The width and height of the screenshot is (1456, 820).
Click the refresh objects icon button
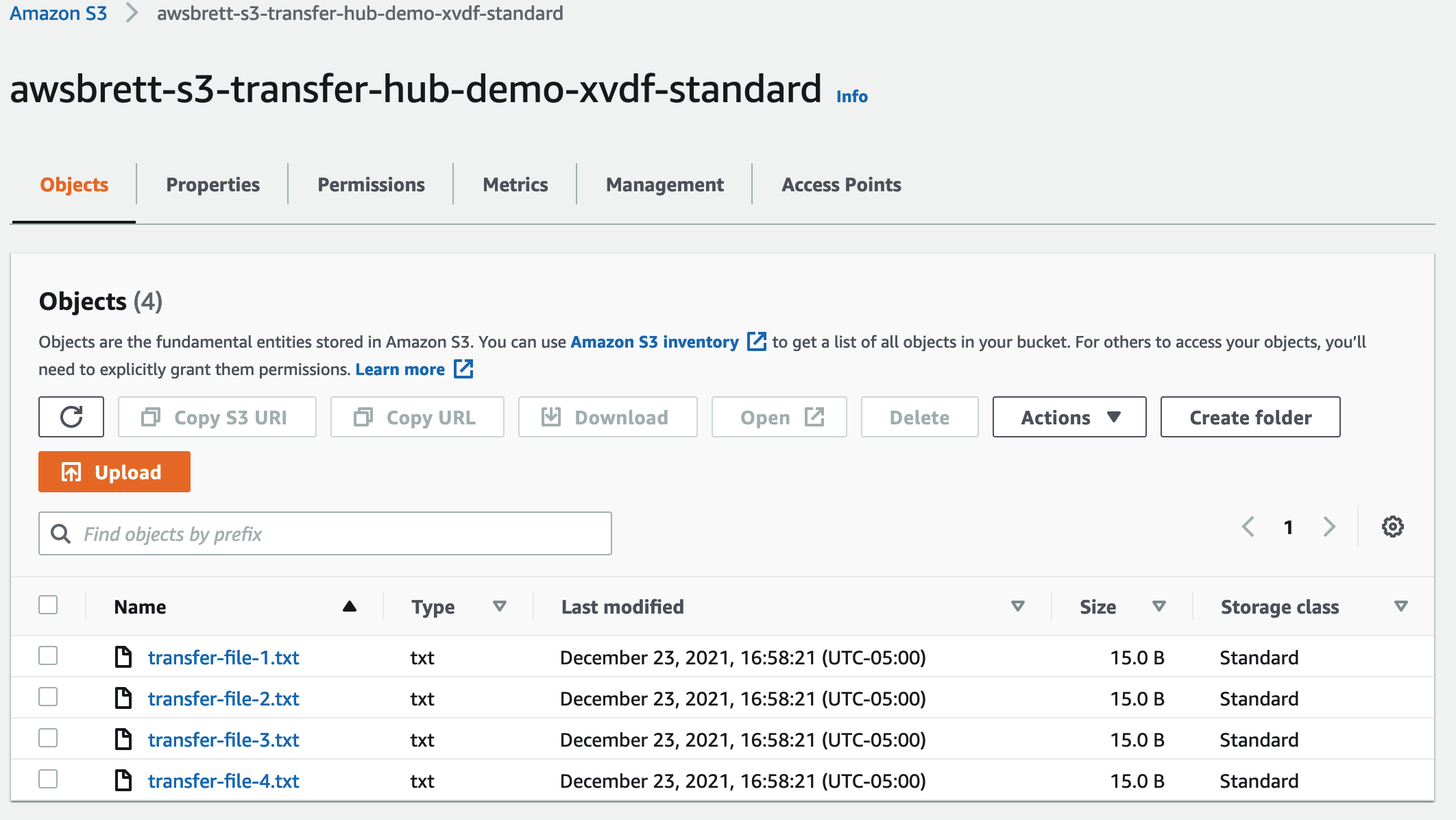[x=71, y=417]
